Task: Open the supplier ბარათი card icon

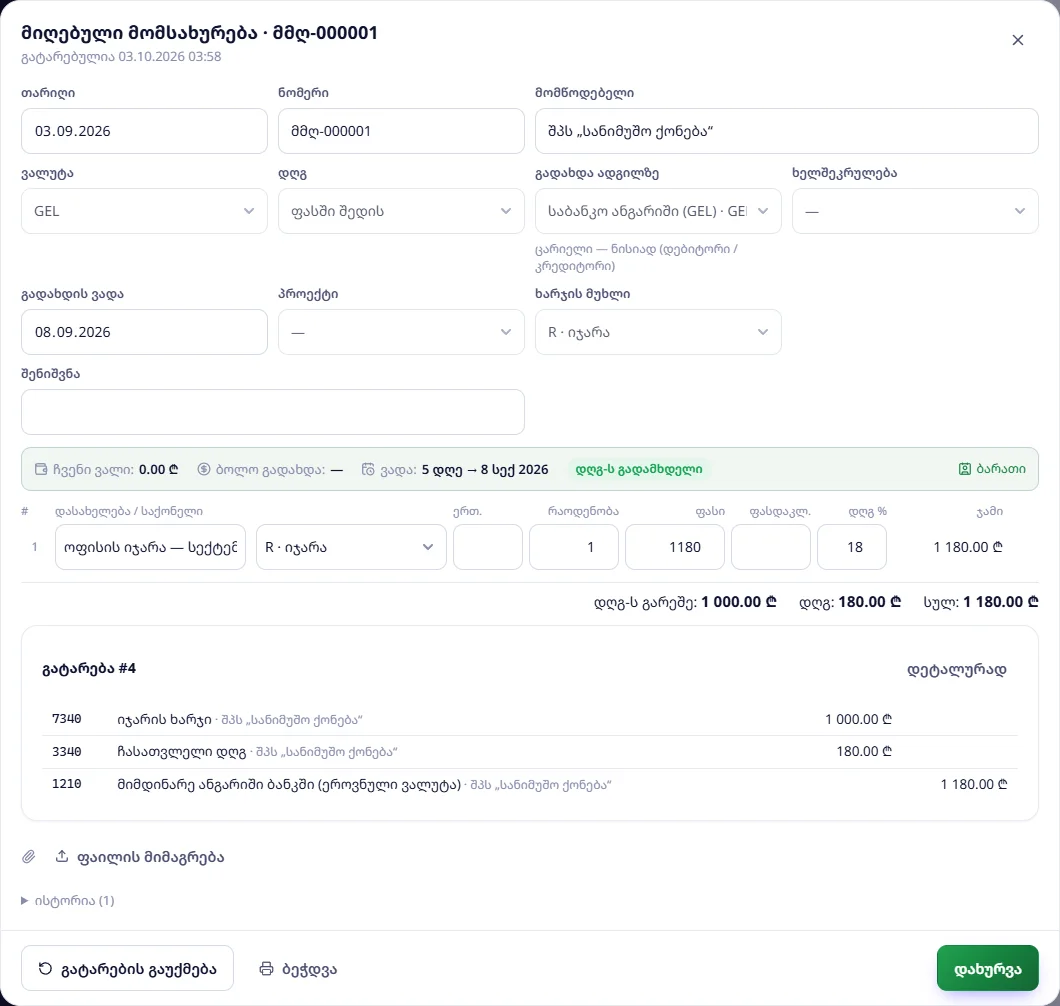Action: (965, 469)
